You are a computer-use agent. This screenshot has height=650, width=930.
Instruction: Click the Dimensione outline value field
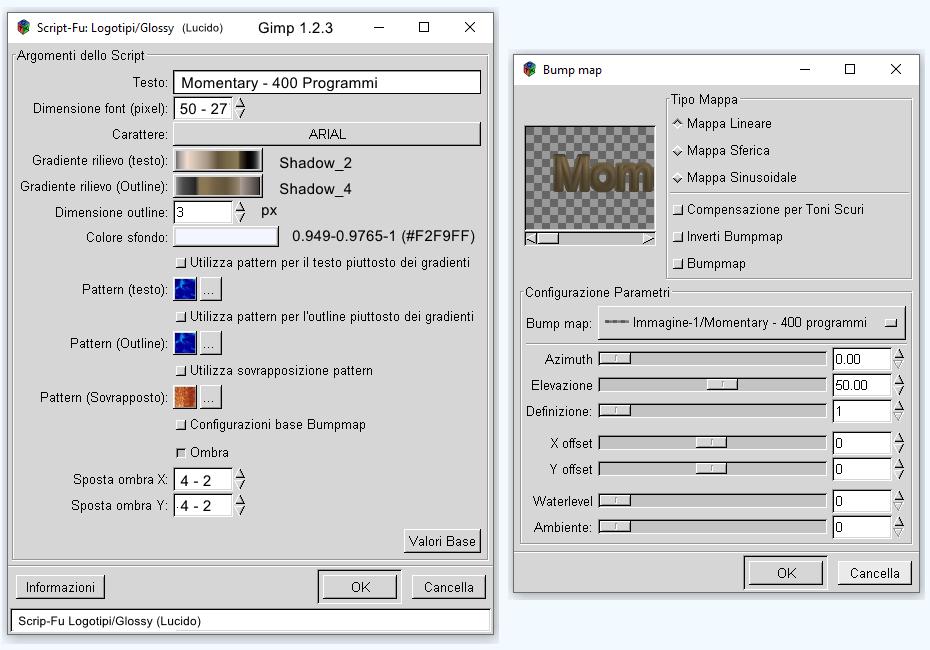203,212
